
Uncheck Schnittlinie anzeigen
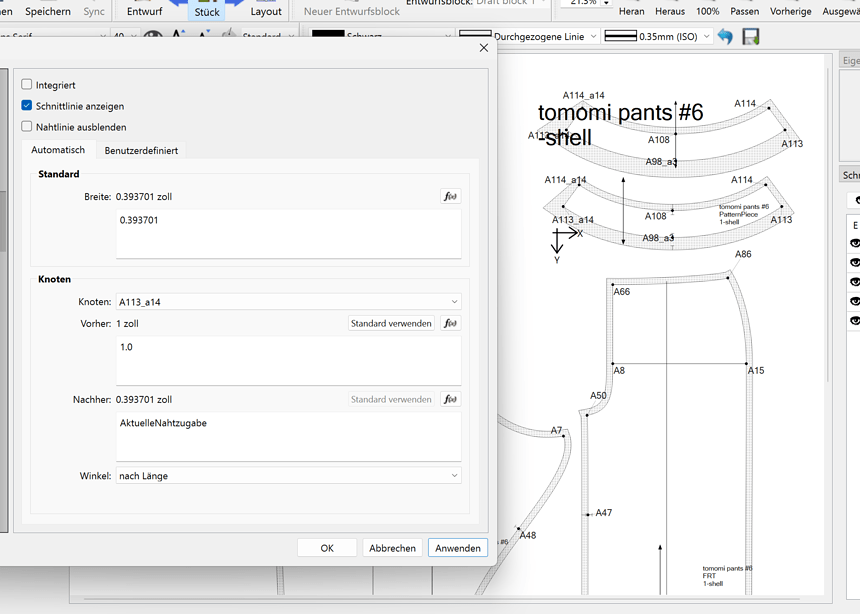[x=27, y=106]
